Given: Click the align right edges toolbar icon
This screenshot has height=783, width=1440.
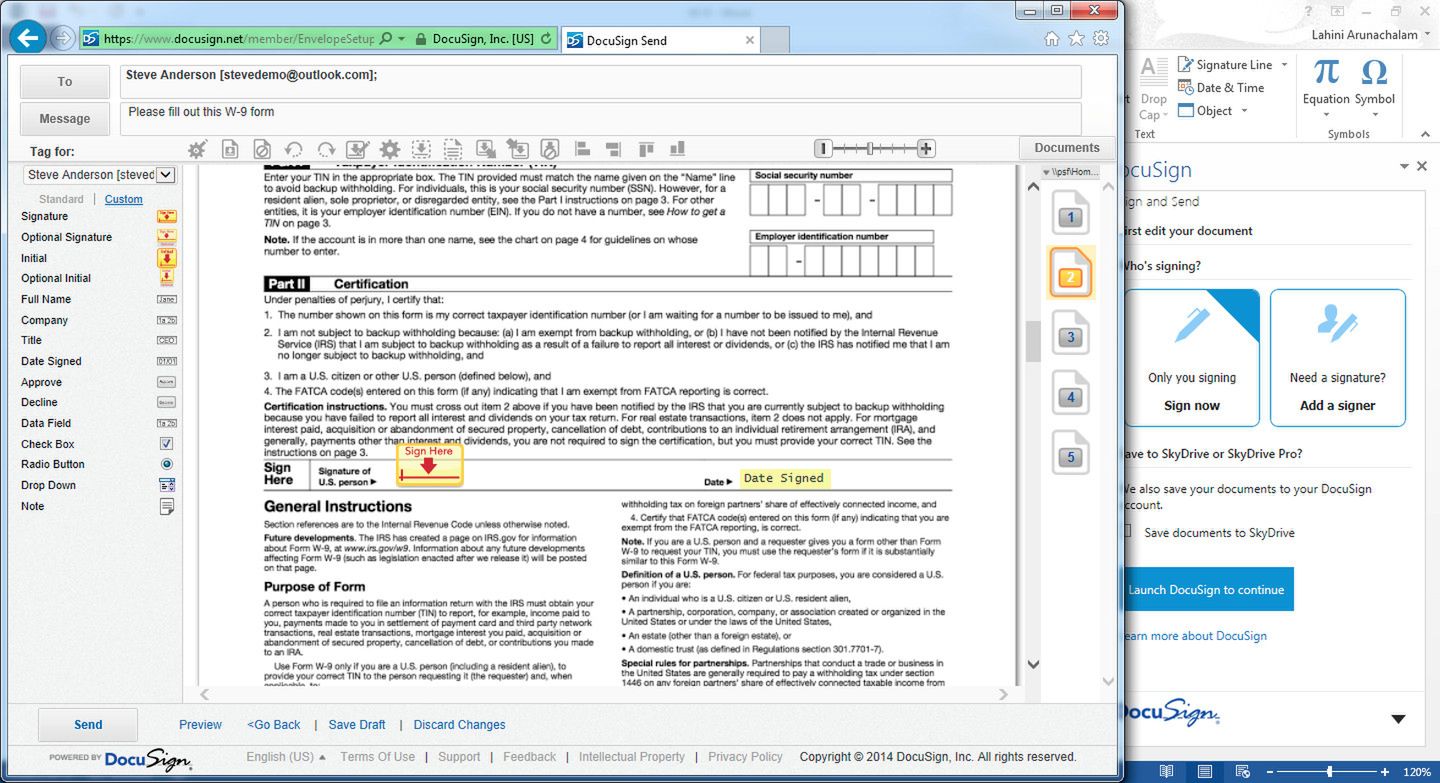Looking at the screenshot, I should 614,149.
